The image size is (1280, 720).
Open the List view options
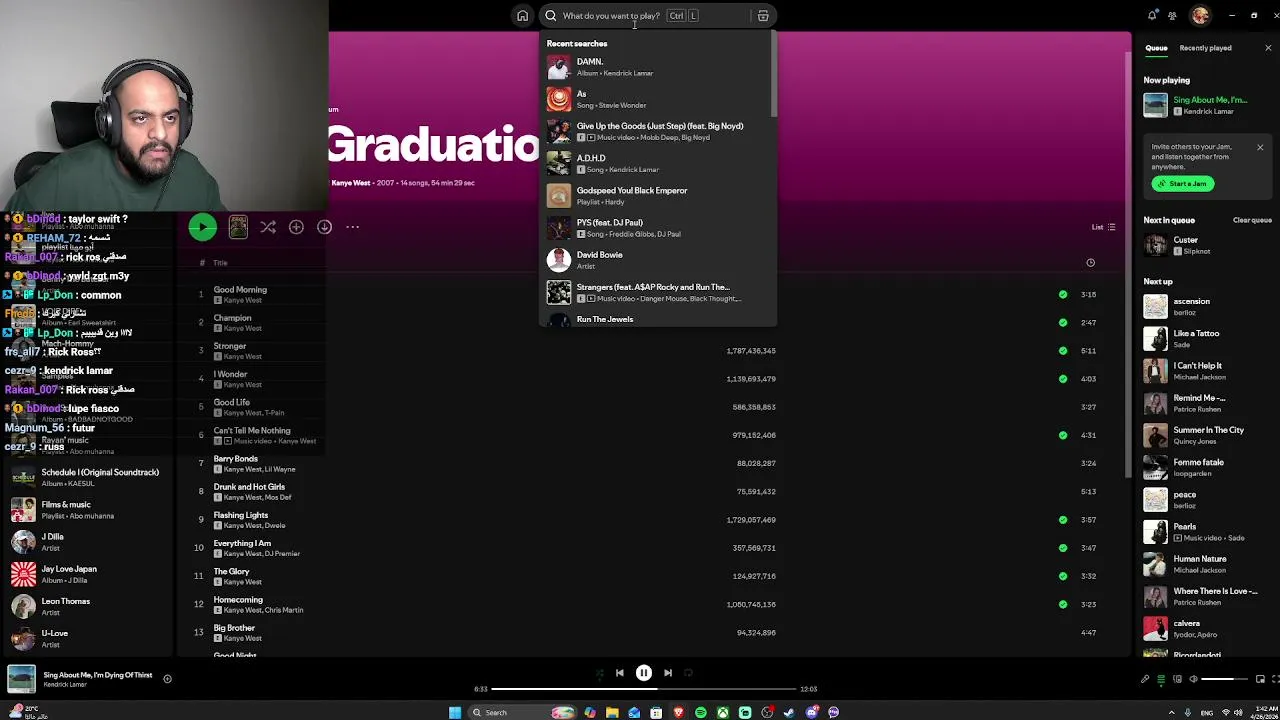pyautogui.click(x=1103, y=227)
